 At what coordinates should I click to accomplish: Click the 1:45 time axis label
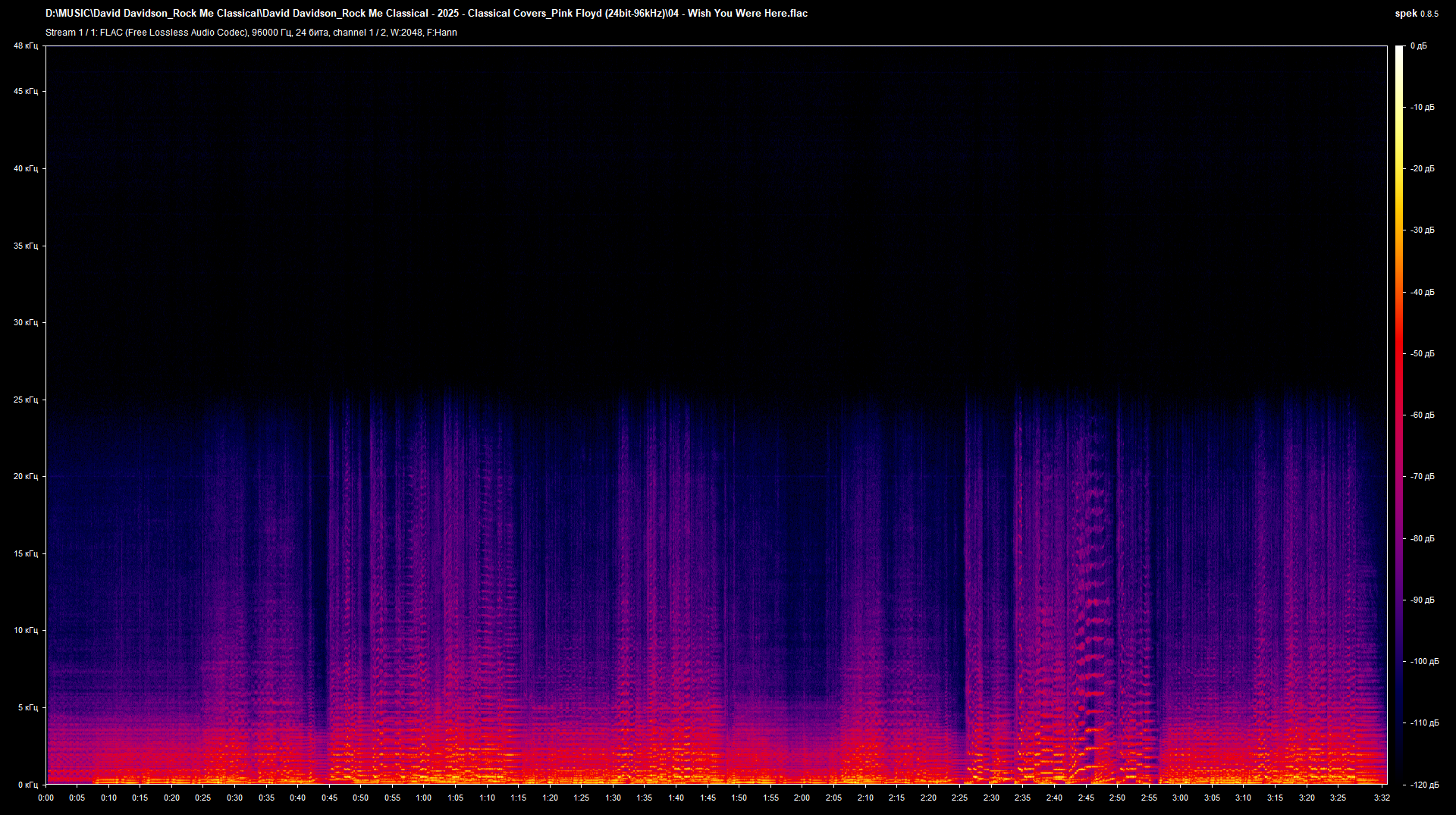[x=708, y=798]
